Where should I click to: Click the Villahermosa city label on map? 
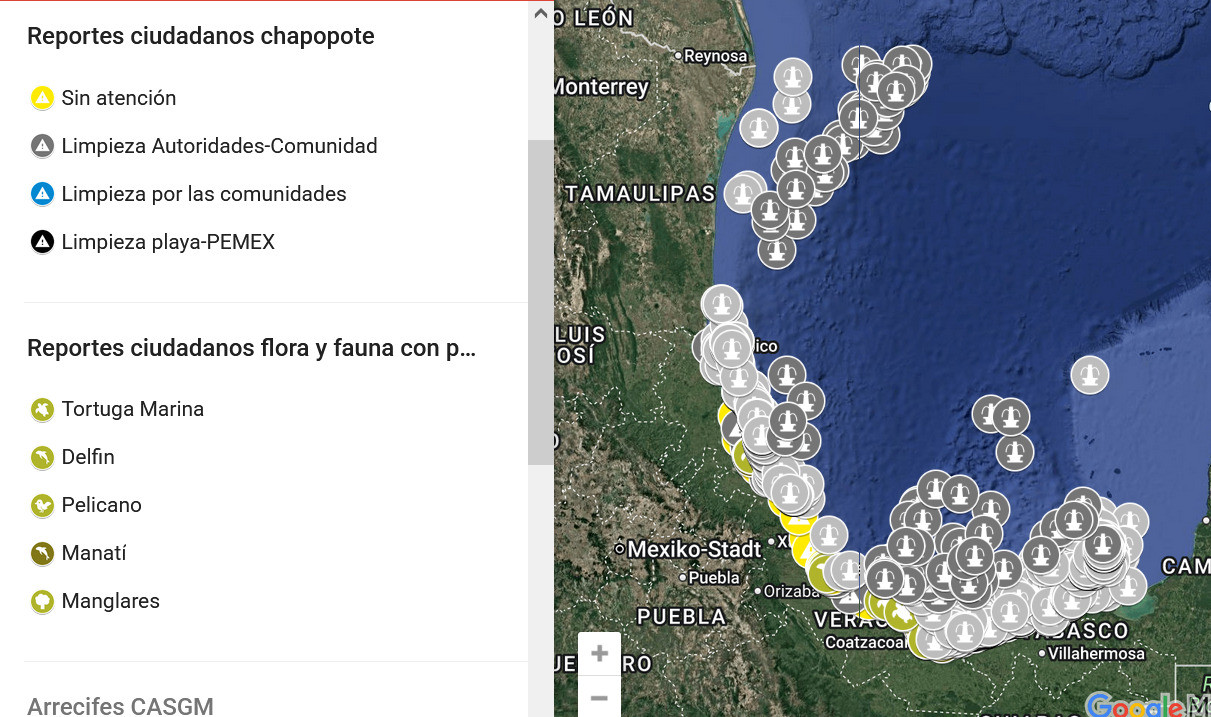click(x=1098, y=653)
